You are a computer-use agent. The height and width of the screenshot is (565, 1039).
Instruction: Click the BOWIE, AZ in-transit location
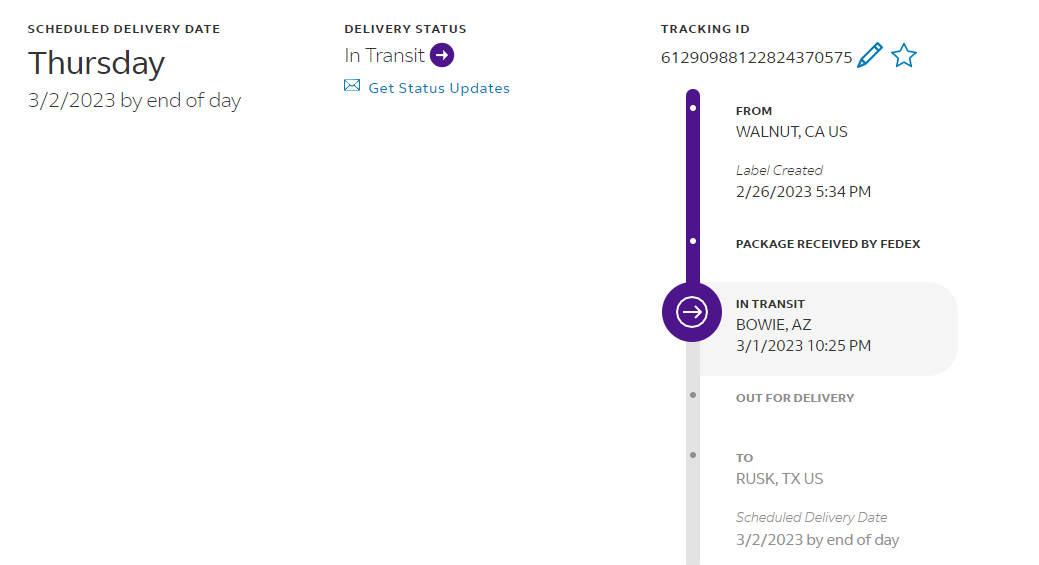pos(774,325)
